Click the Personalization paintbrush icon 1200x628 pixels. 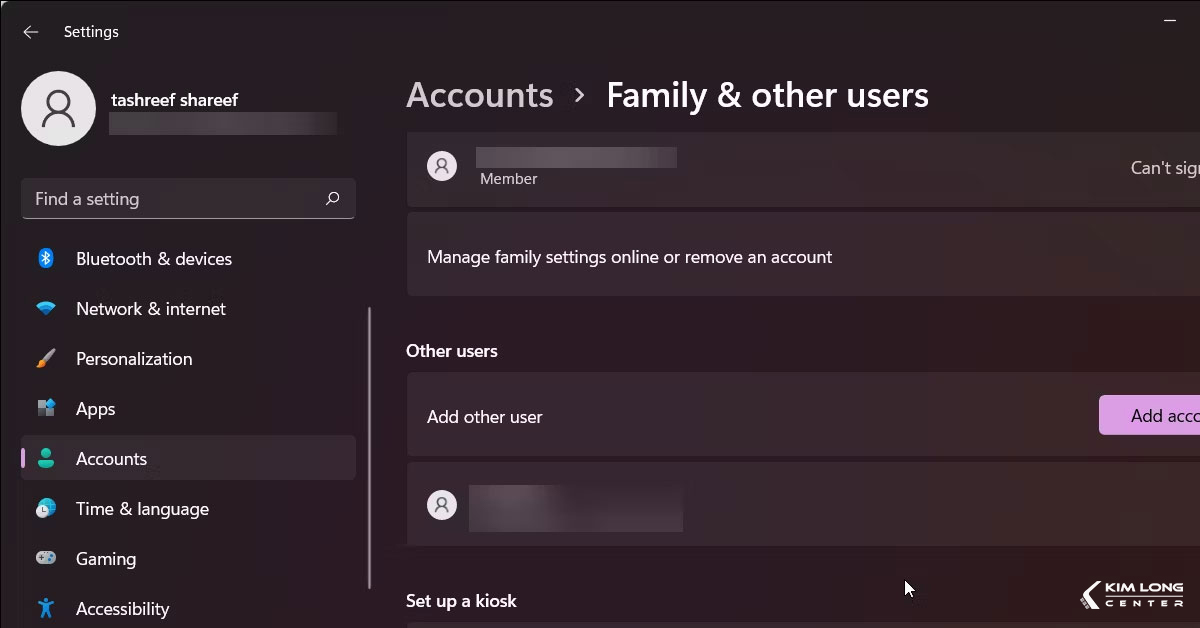tap(46, 359)
